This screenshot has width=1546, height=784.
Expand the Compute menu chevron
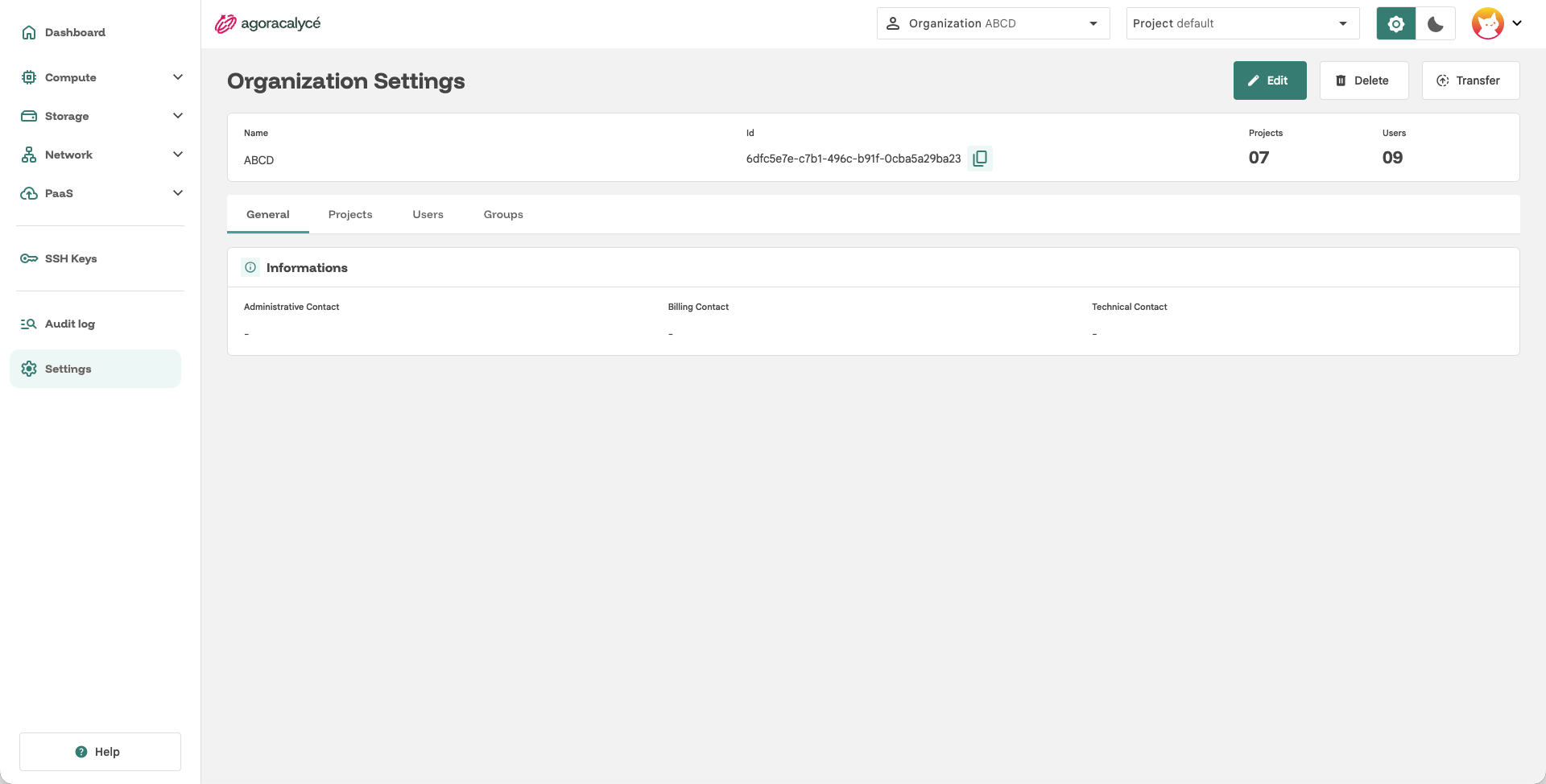[x=178, y=77]
